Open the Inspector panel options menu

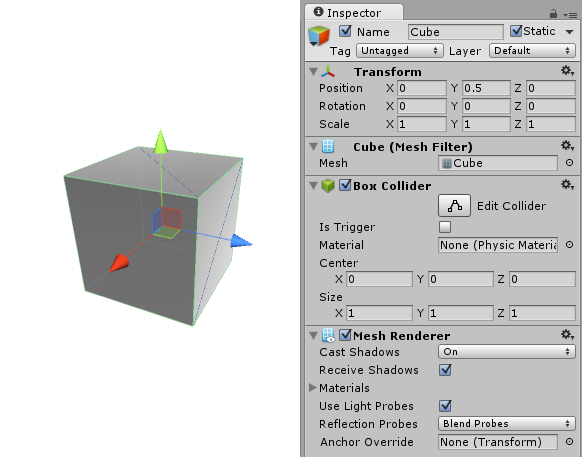click(x=570, y=15)
